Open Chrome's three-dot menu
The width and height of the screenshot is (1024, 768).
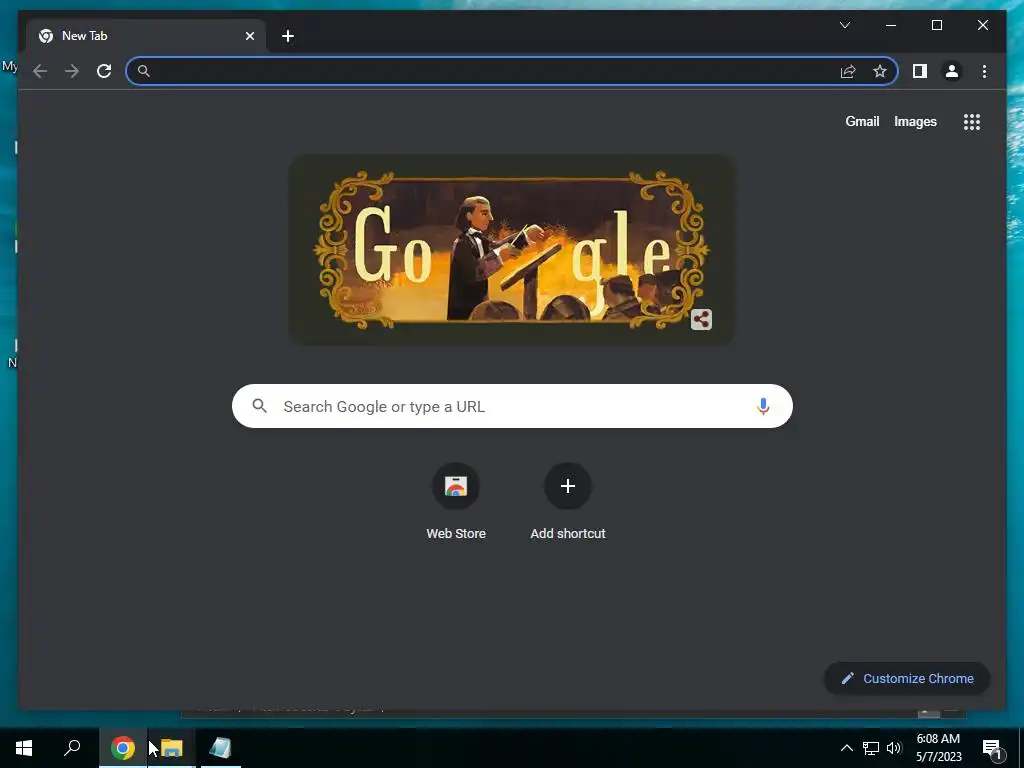pos(984,71)
